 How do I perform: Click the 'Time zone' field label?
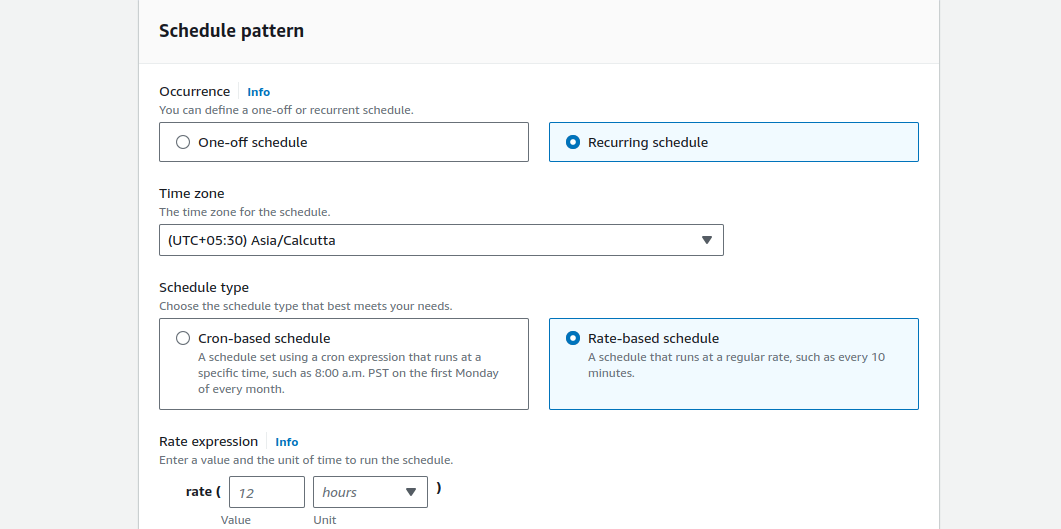191,193
